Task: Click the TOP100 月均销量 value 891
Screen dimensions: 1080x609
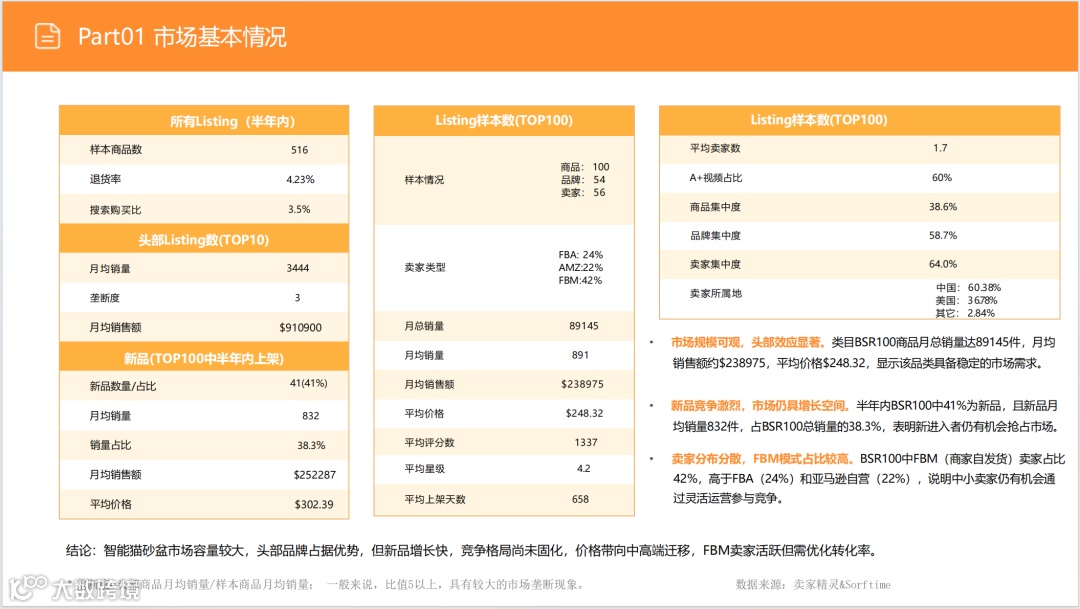Action: (581, 355)
